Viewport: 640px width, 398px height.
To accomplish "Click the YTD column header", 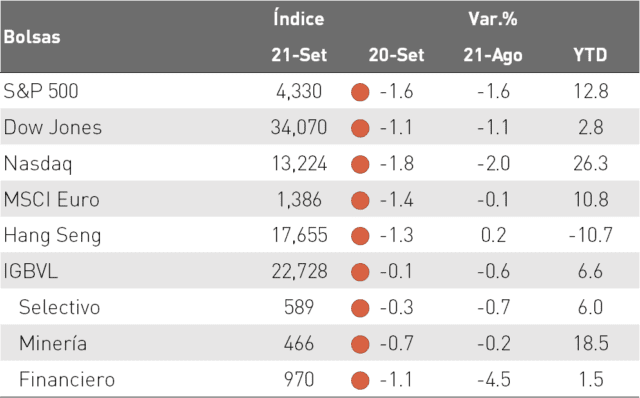I will click(590, 55).
